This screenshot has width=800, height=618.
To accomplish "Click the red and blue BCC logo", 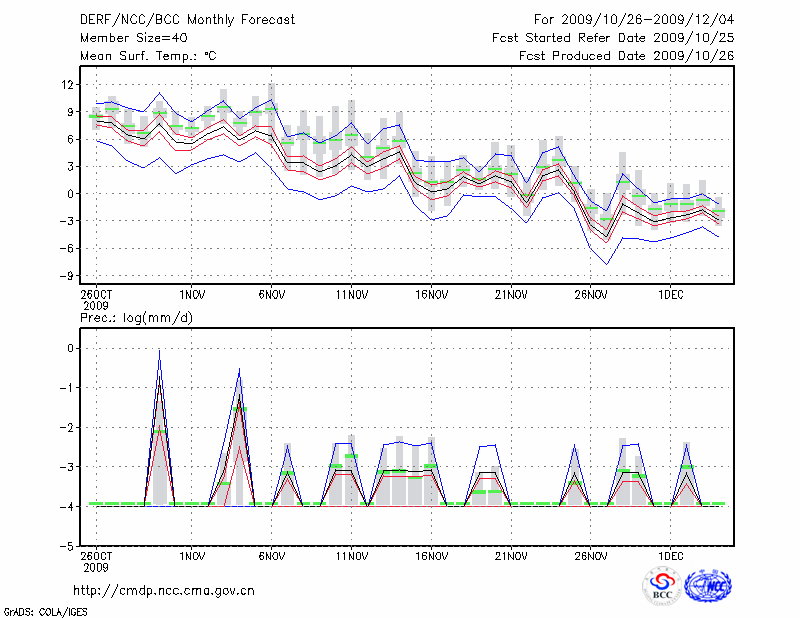I will [662, 586].
